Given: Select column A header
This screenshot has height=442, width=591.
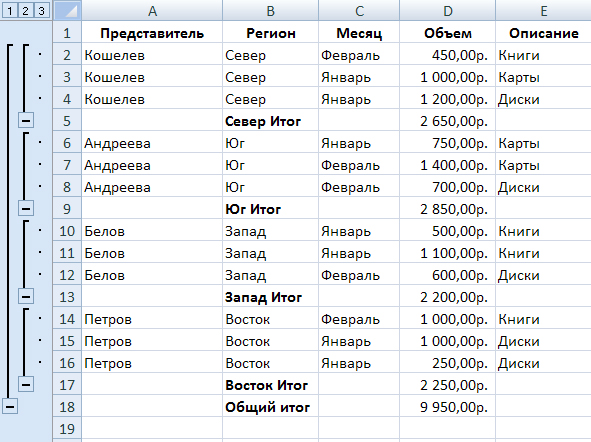Looking at the screenshot, I should tap(152, 11).
